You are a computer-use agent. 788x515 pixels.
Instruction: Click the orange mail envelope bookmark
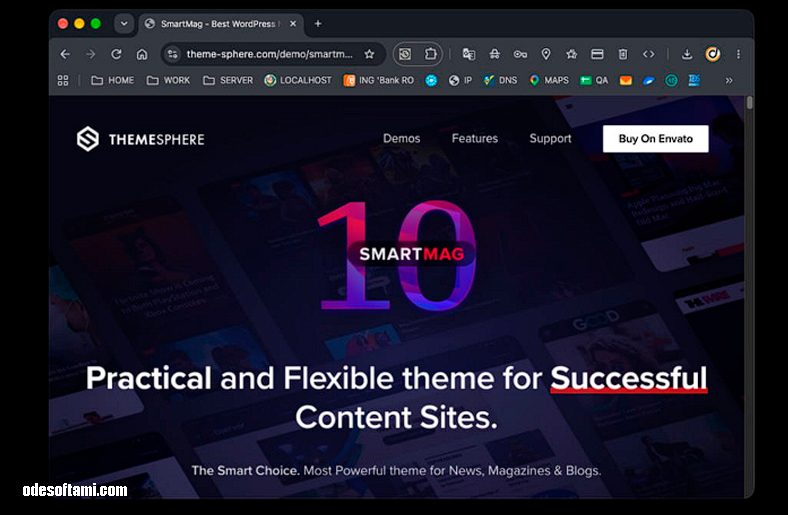coord(626,80)
